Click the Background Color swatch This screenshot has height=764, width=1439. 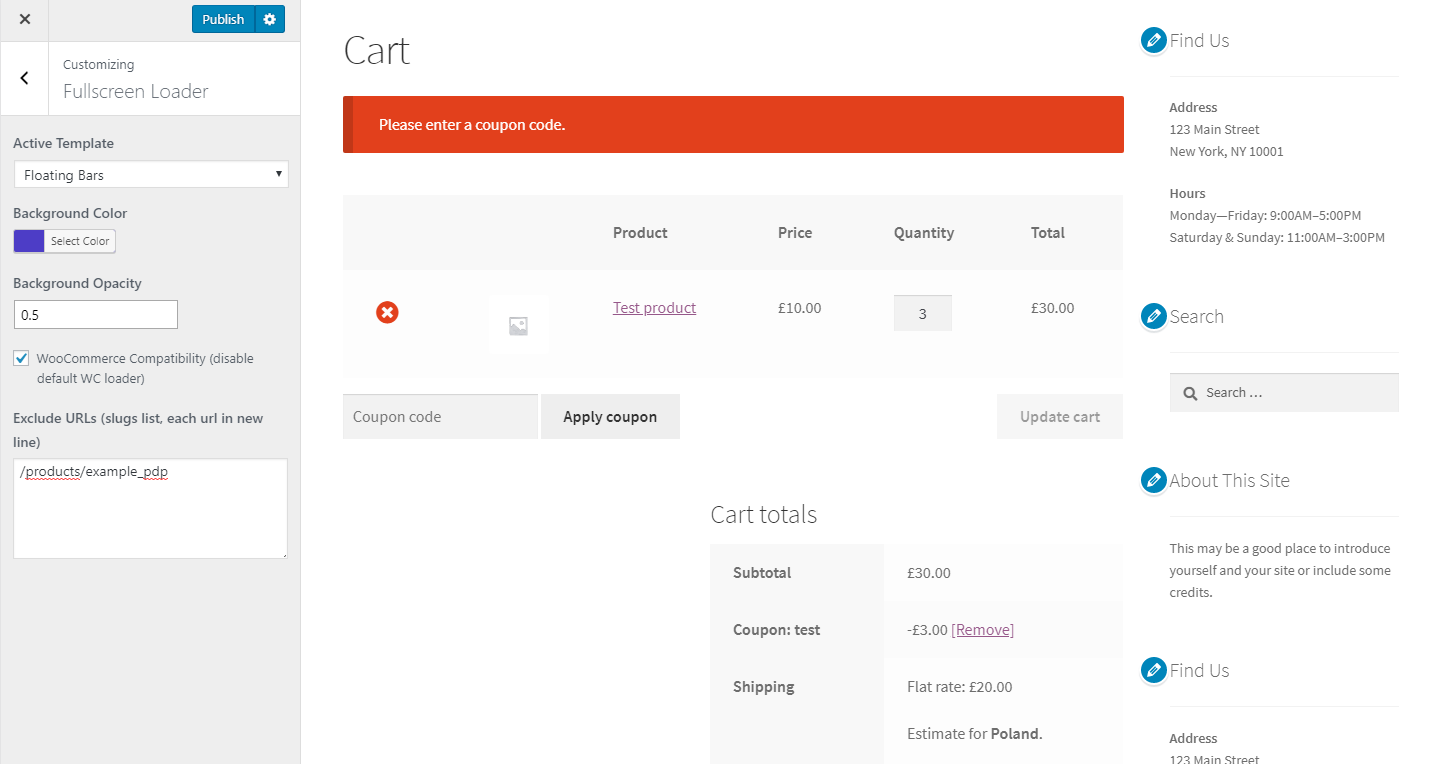pos(29,241)
